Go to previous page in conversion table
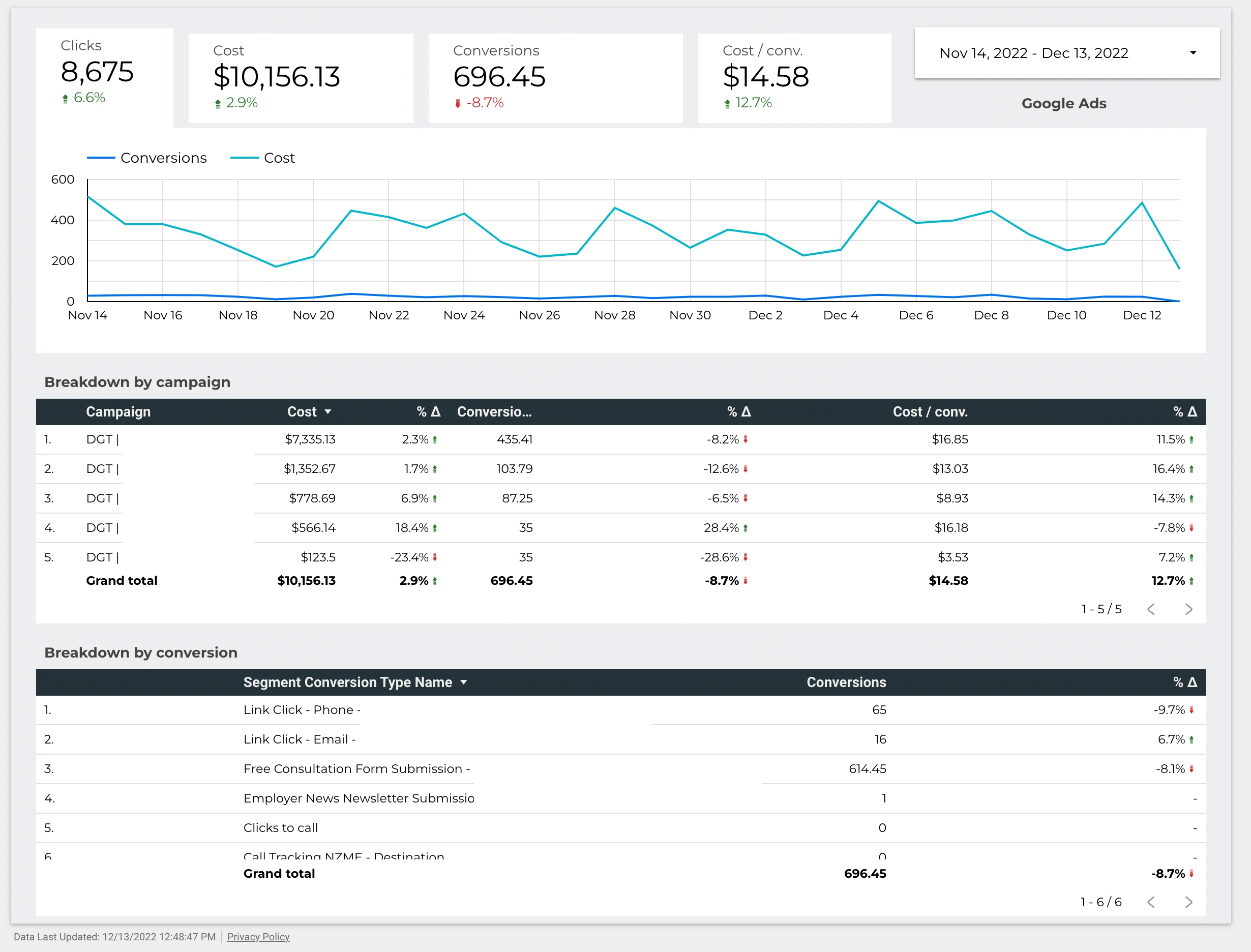This screenshot has height=952, width=1251. click(x=1151, y=902)
